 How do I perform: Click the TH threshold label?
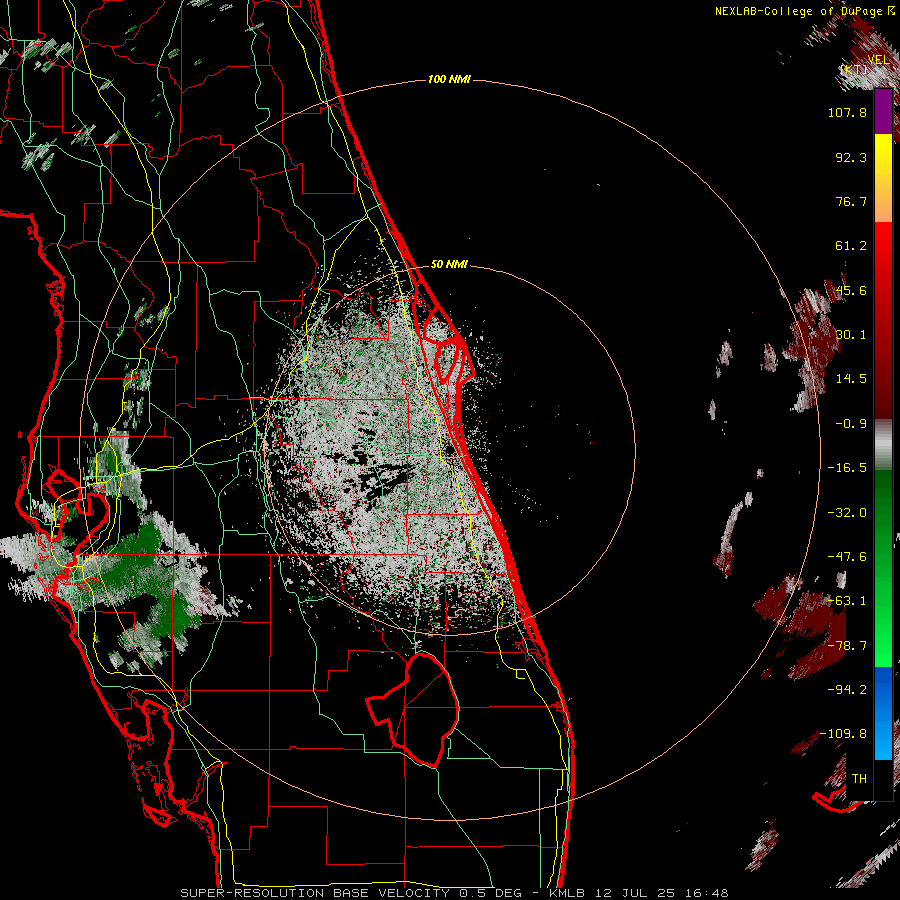[859, 779]
